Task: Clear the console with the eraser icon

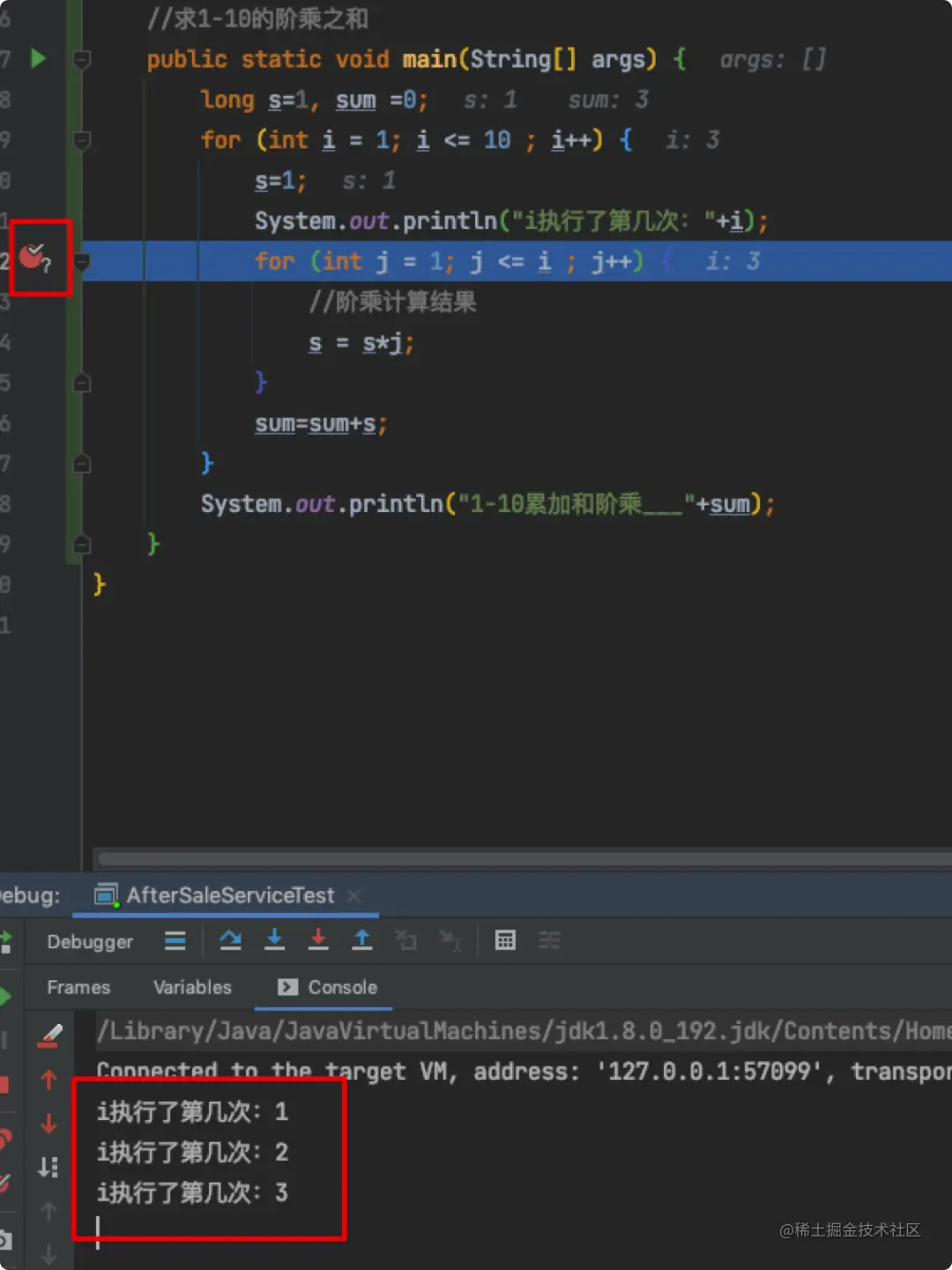Action: [x=49, y=1036]
